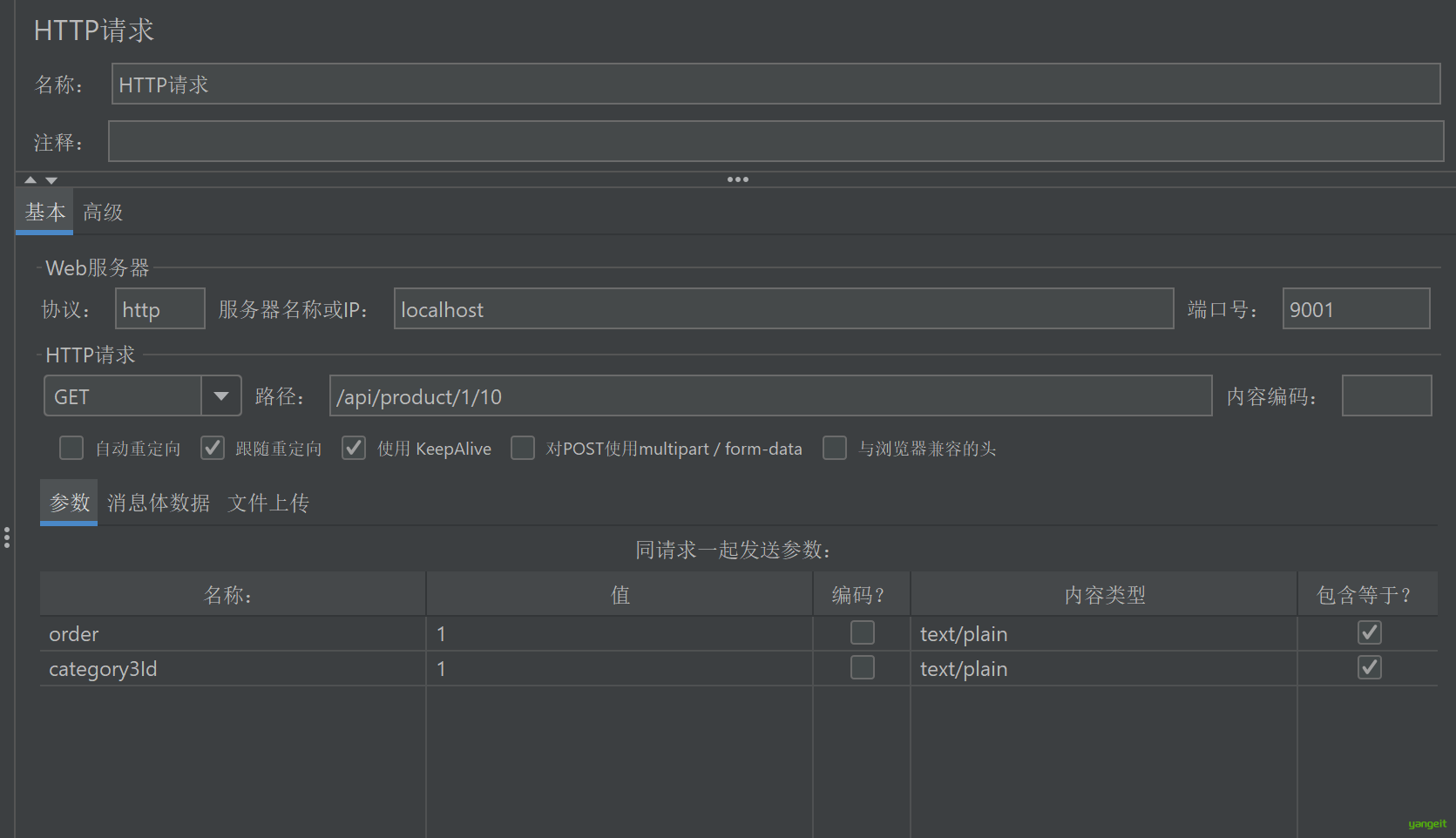Screen dimensions: 1456x838
Task: Click the 编码? column header
Action: (x=862, y=594)
